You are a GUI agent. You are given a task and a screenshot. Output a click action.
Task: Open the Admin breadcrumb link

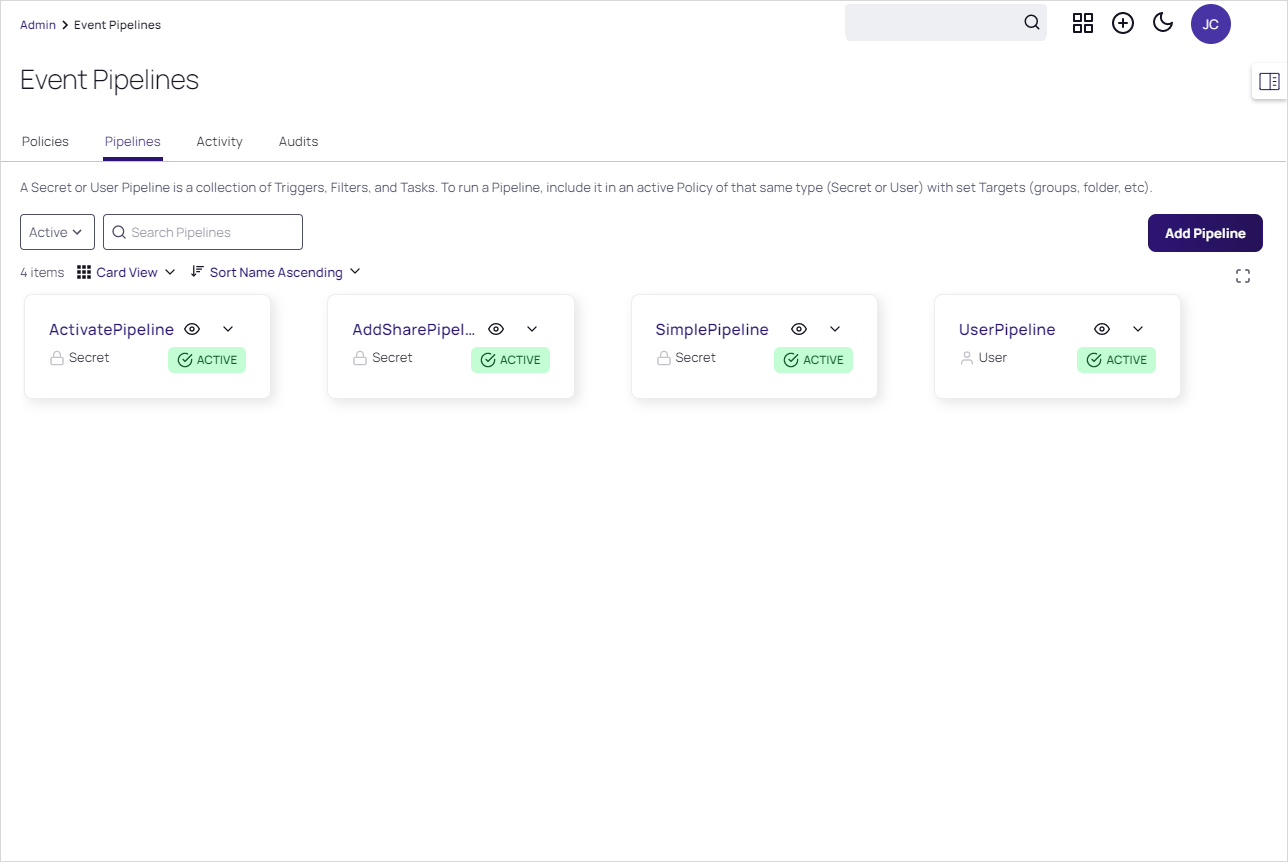pyautogui.click(x=38, y=25)
